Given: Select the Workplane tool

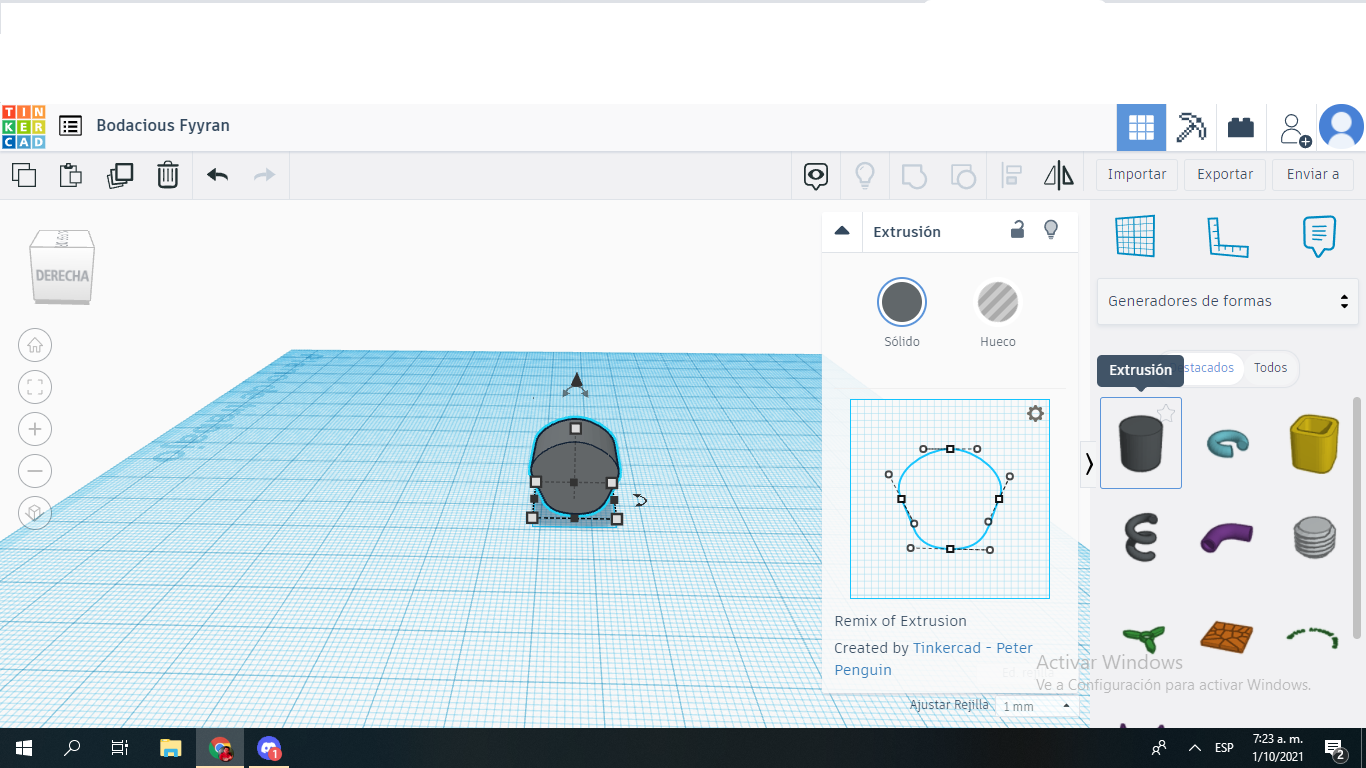Looking at the screenshot, I should coord(1135,237).
